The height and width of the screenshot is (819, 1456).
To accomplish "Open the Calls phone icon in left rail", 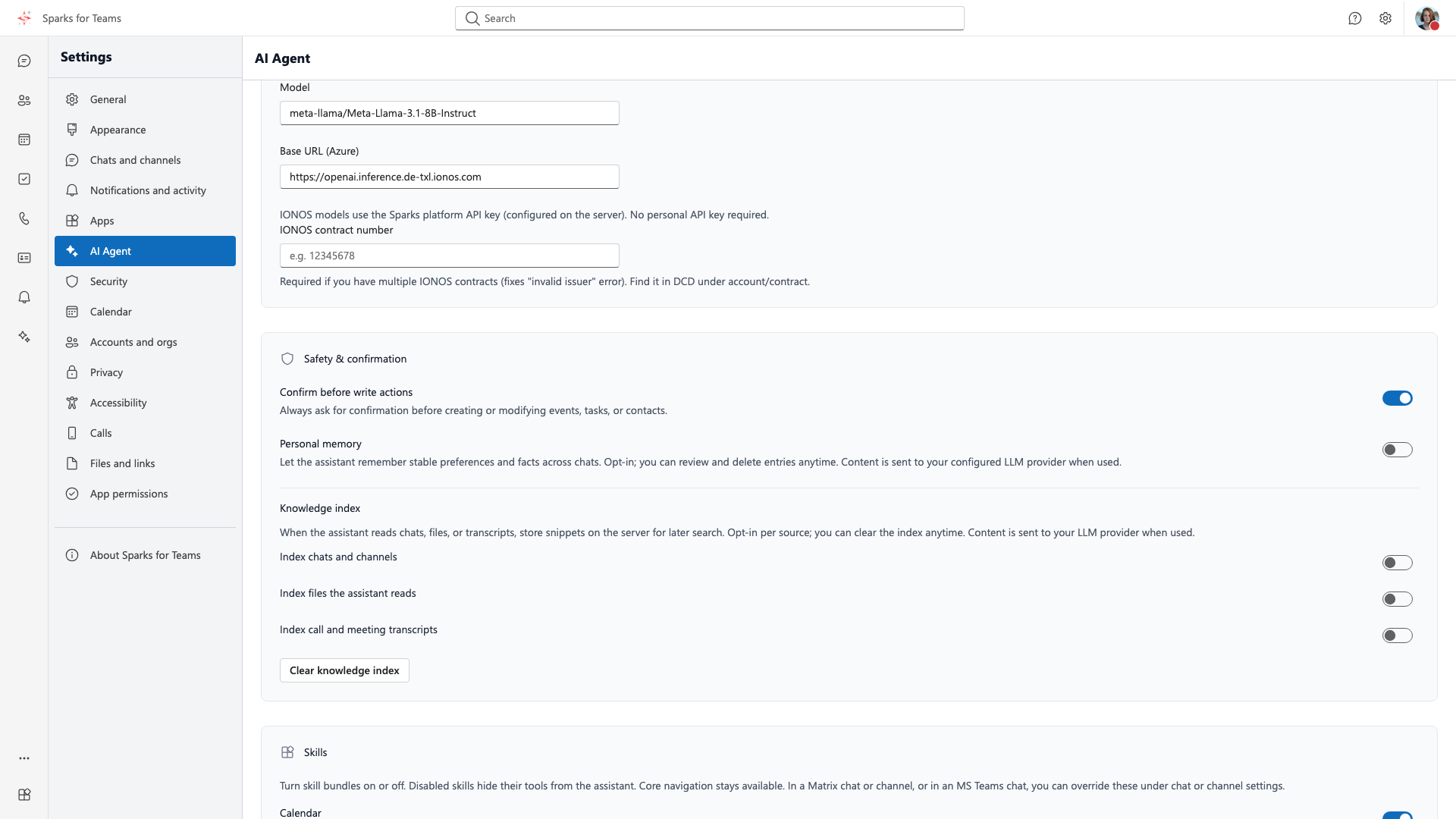I will [x=24, y=218].
